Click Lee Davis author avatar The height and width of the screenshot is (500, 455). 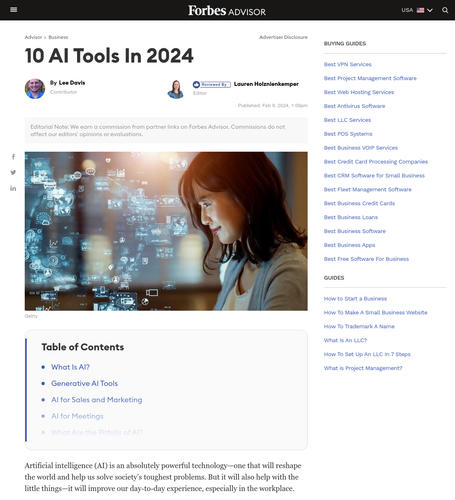[35, 89]
